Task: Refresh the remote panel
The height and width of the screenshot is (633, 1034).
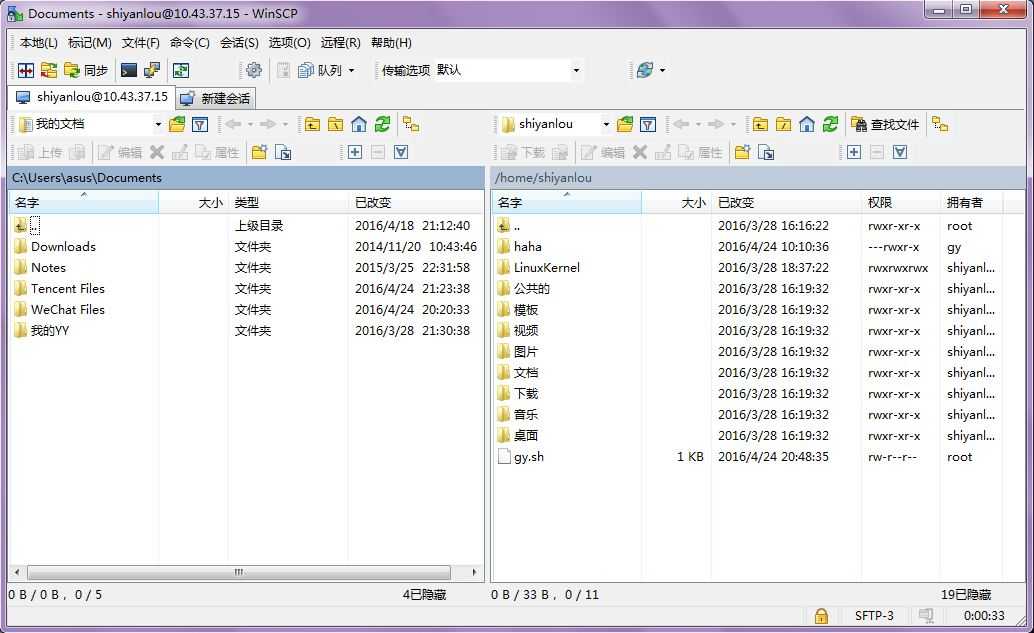Action: tap(830, 124)
